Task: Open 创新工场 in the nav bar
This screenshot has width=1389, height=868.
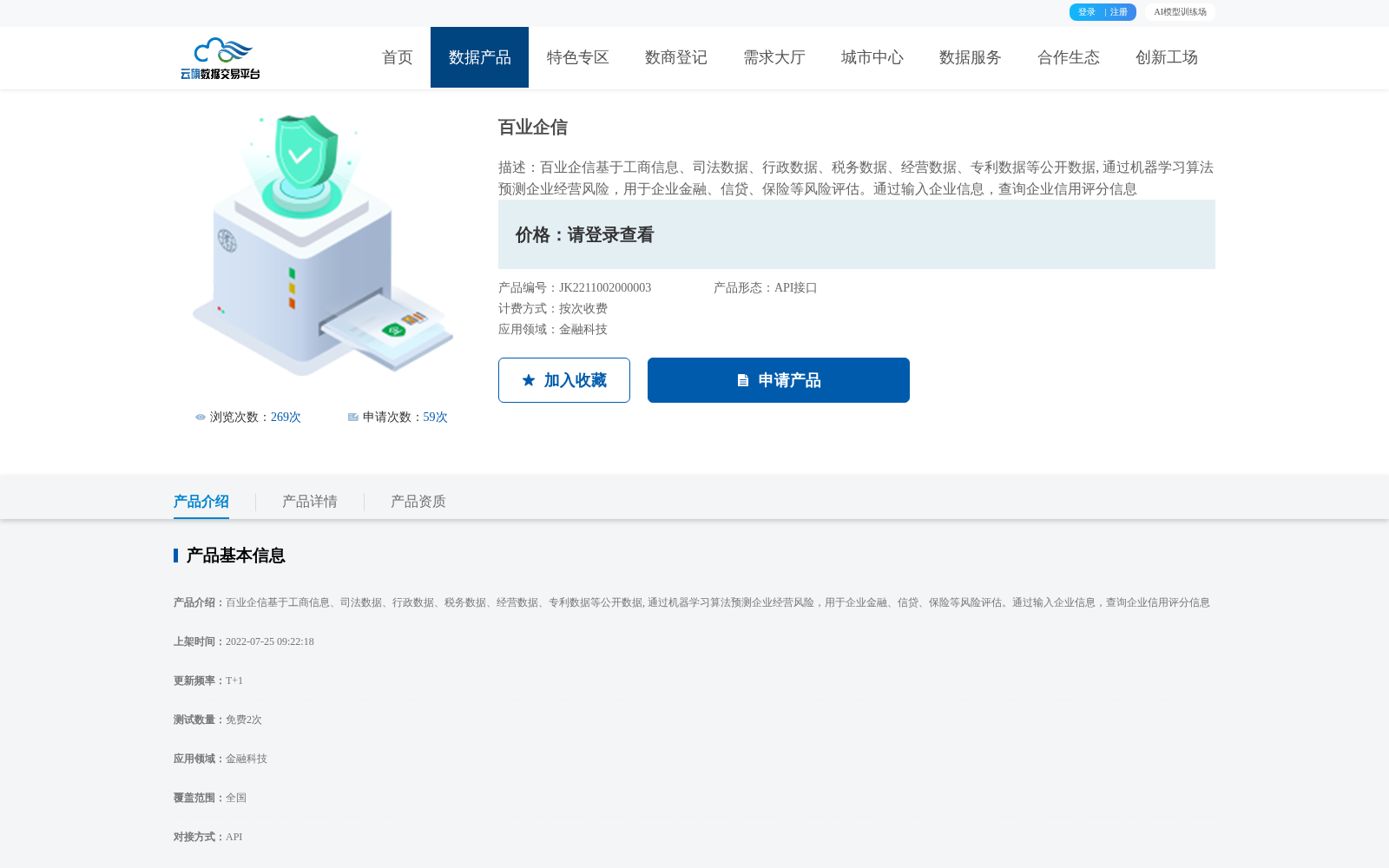Action: pyautogui.click(x=1166, y=57)
